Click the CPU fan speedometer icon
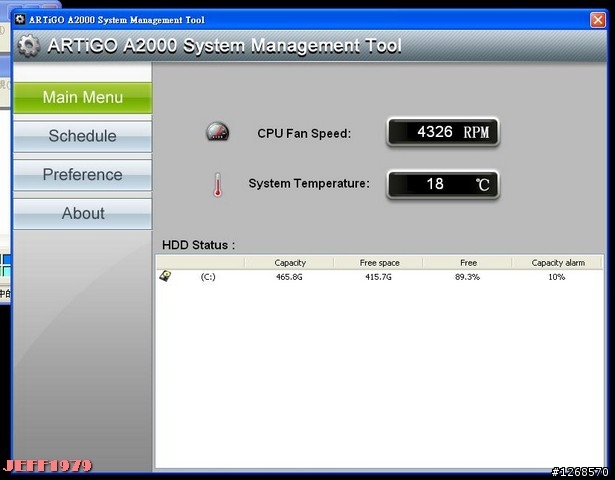The image size is (615, 480). [x=217, y=131]
